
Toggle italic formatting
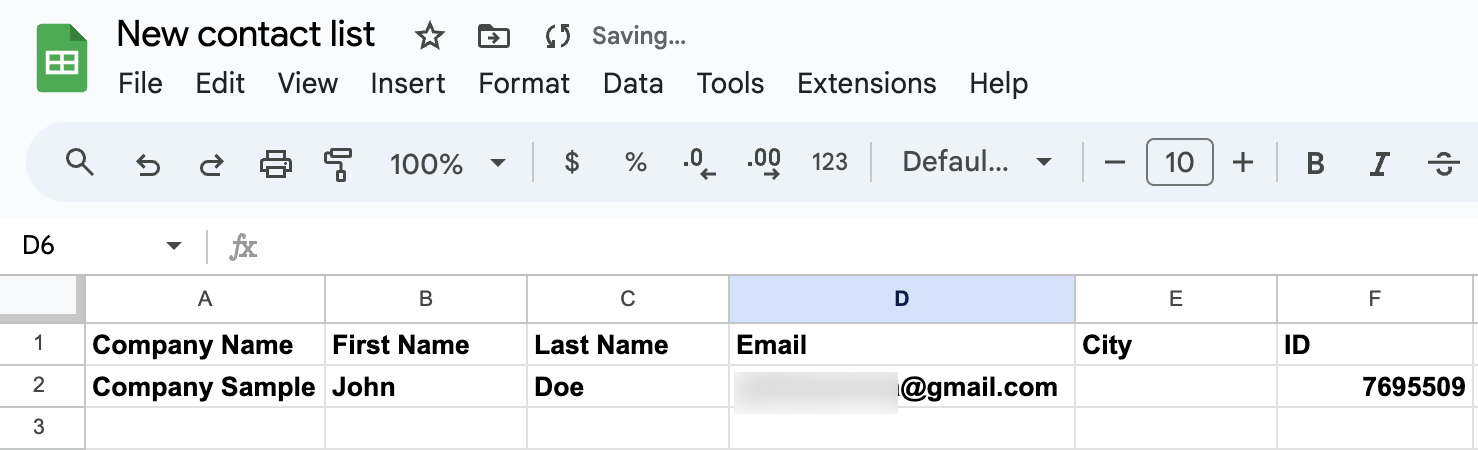click(1380, 163)
